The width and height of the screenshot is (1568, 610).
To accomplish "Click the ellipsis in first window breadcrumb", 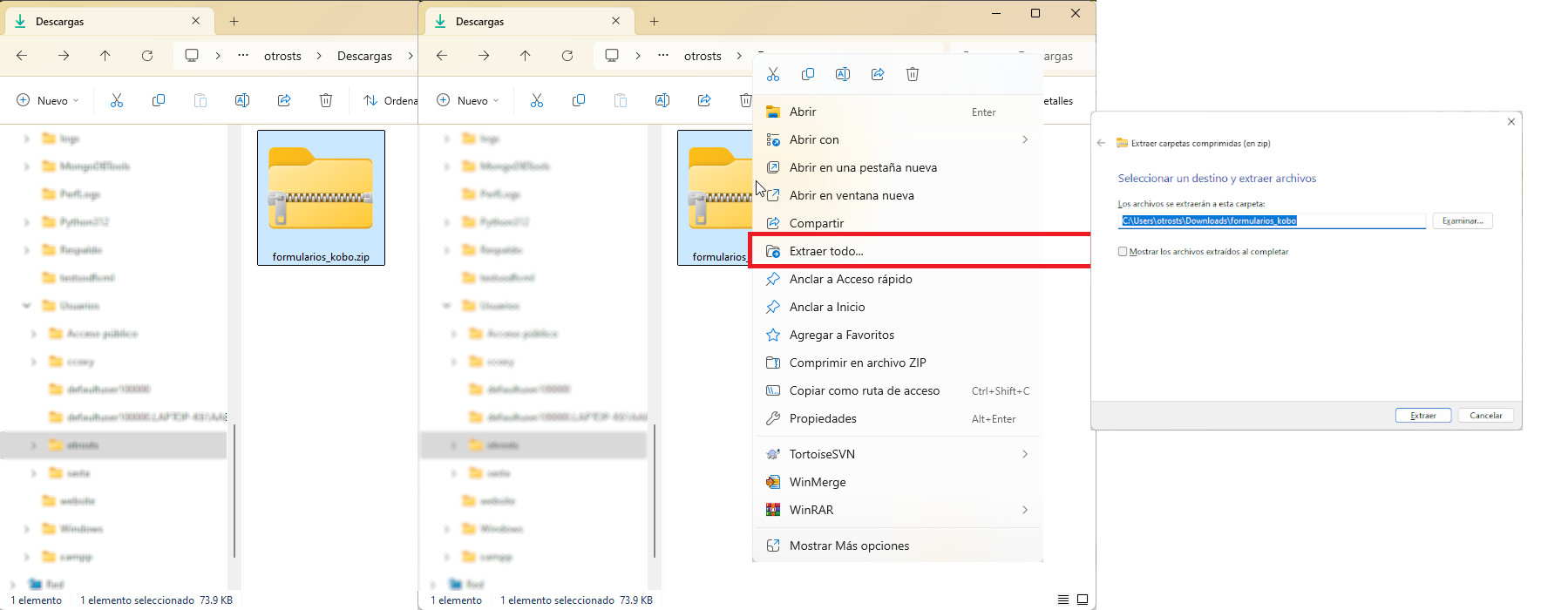I will [x=243, y=55].
